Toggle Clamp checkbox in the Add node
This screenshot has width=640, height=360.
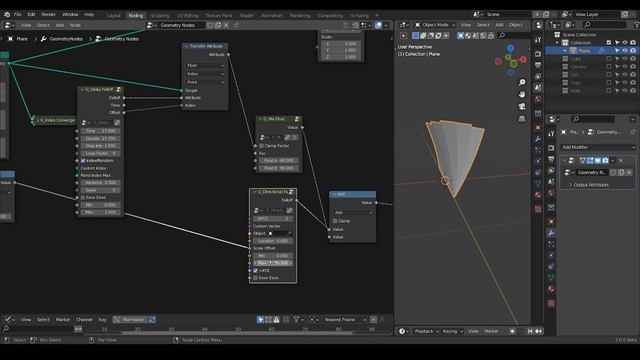point(335,221)
